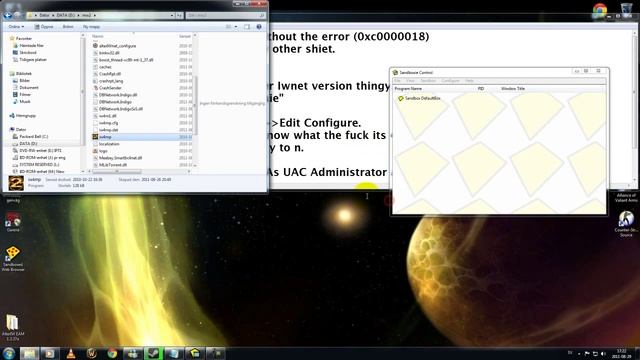Open Sandboxed Web Browser desktop shortcut

click(13, 259)
